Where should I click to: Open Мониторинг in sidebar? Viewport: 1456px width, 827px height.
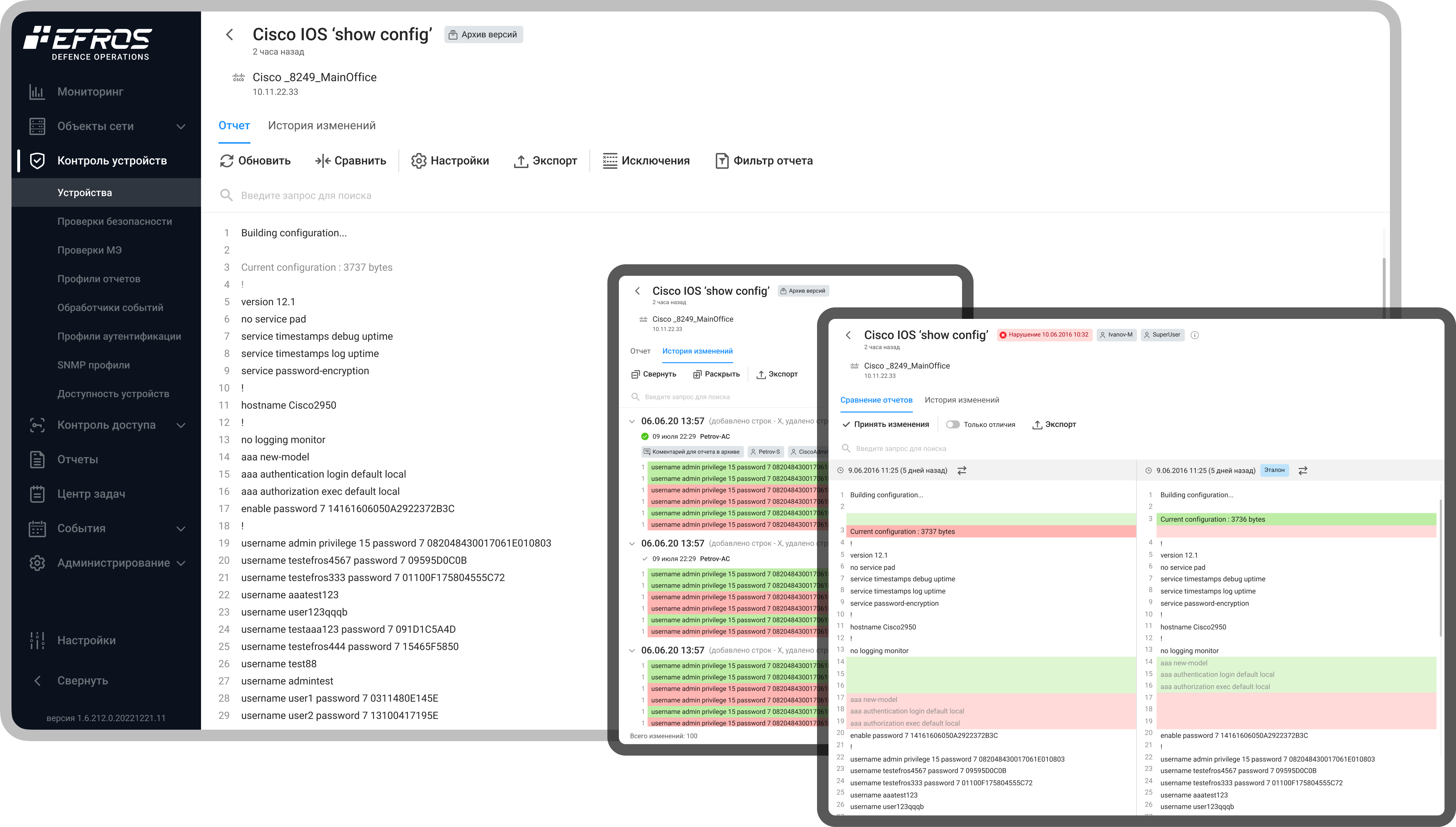click(x=90, y=92)
